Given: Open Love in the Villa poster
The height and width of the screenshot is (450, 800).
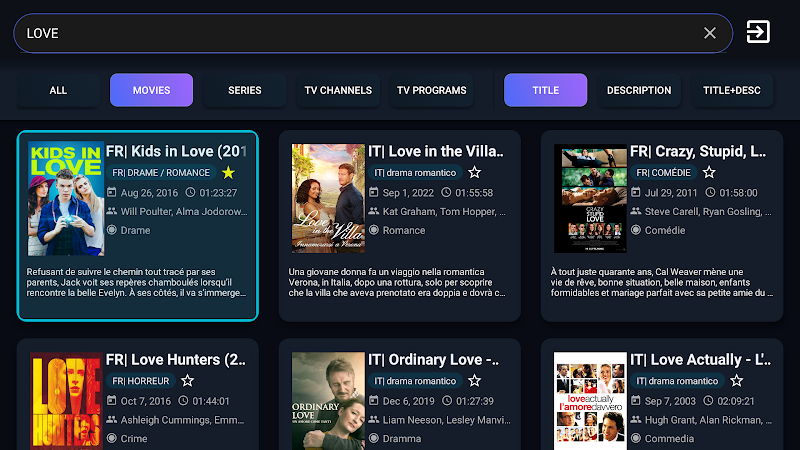Looking at the screenshot, I should pos(328,200).
